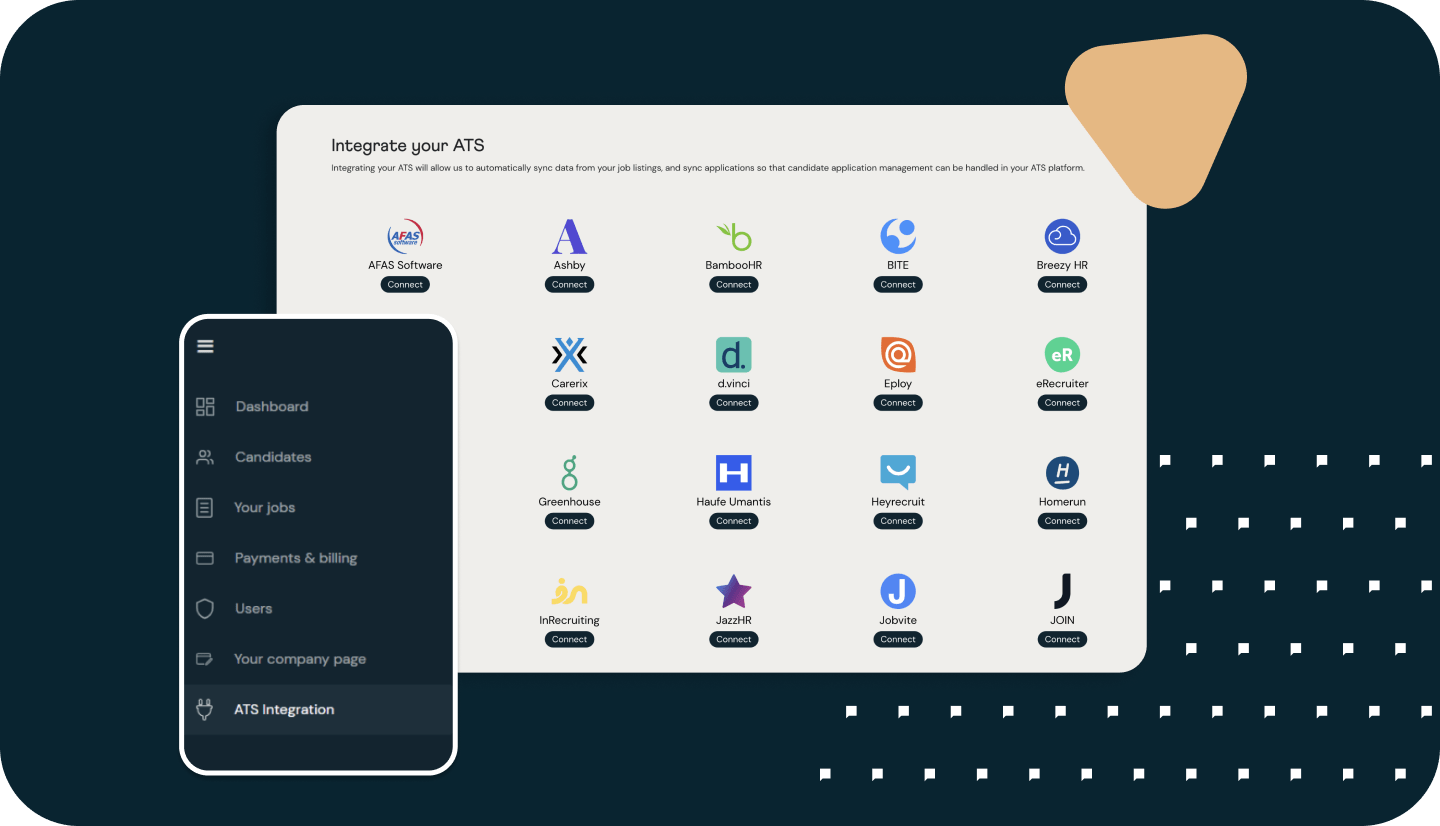The width and height of the screenshot is (1440, 826).
Task: Connect BambooHR integration
Action: click(x=734, y=284)
